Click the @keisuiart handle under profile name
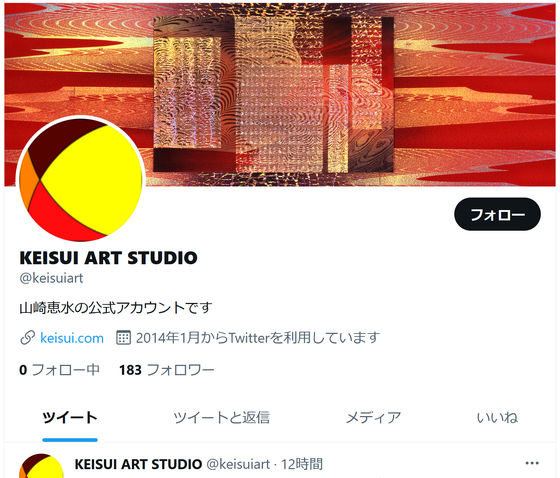This screenshot has height=478, width=560. pos(51,278)
